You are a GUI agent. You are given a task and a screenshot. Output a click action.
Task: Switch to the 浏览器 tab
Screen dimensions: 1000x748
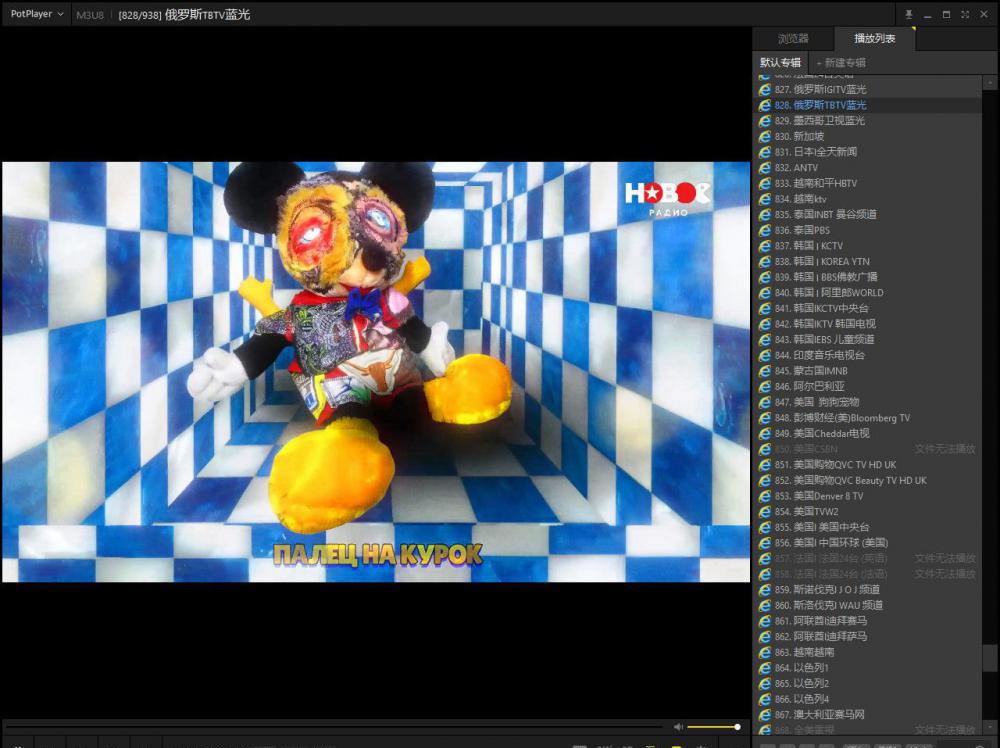(x=793, y=39)
